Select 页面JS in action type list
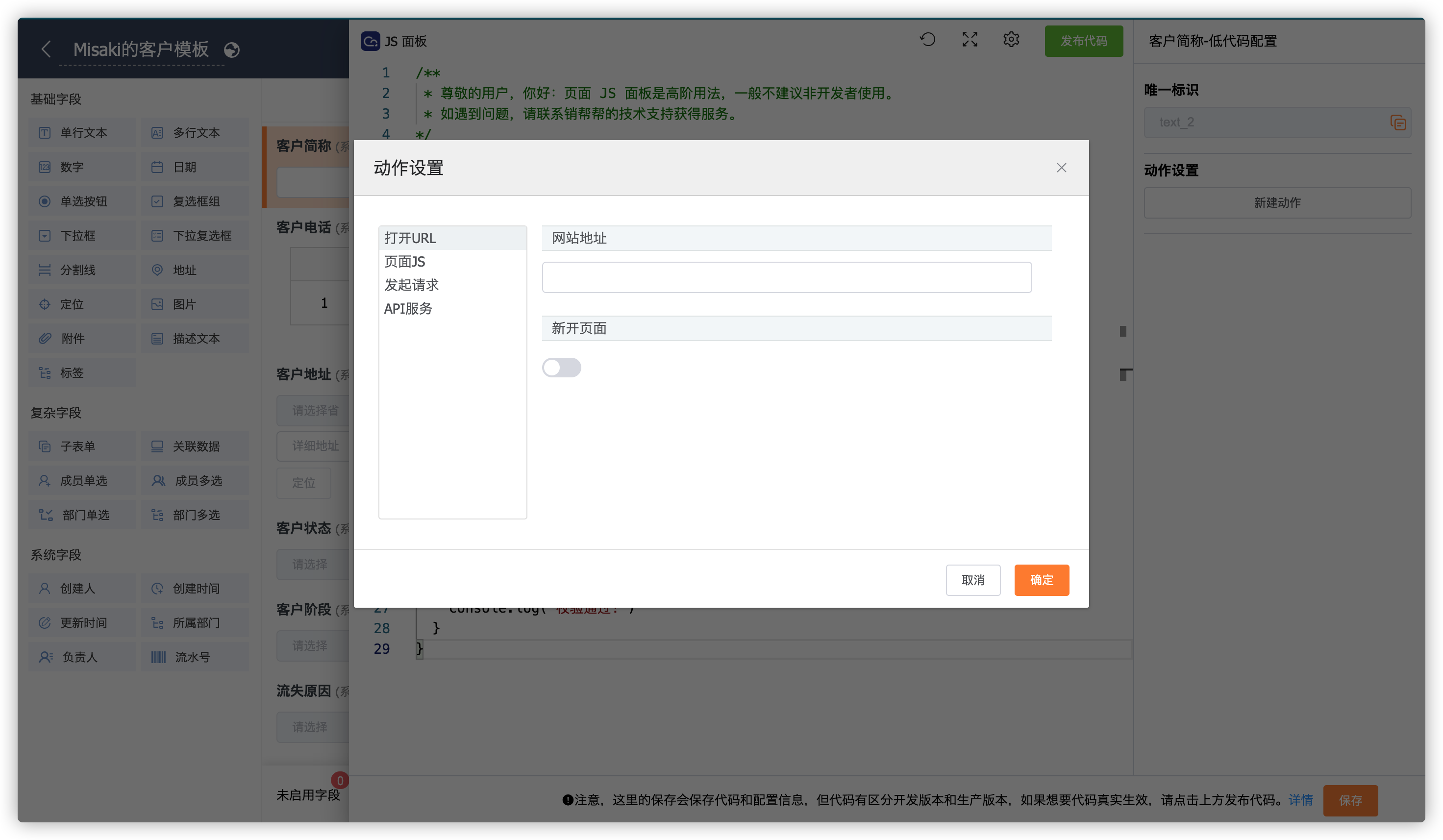The image size is (1443, 840). click(405, 262)
